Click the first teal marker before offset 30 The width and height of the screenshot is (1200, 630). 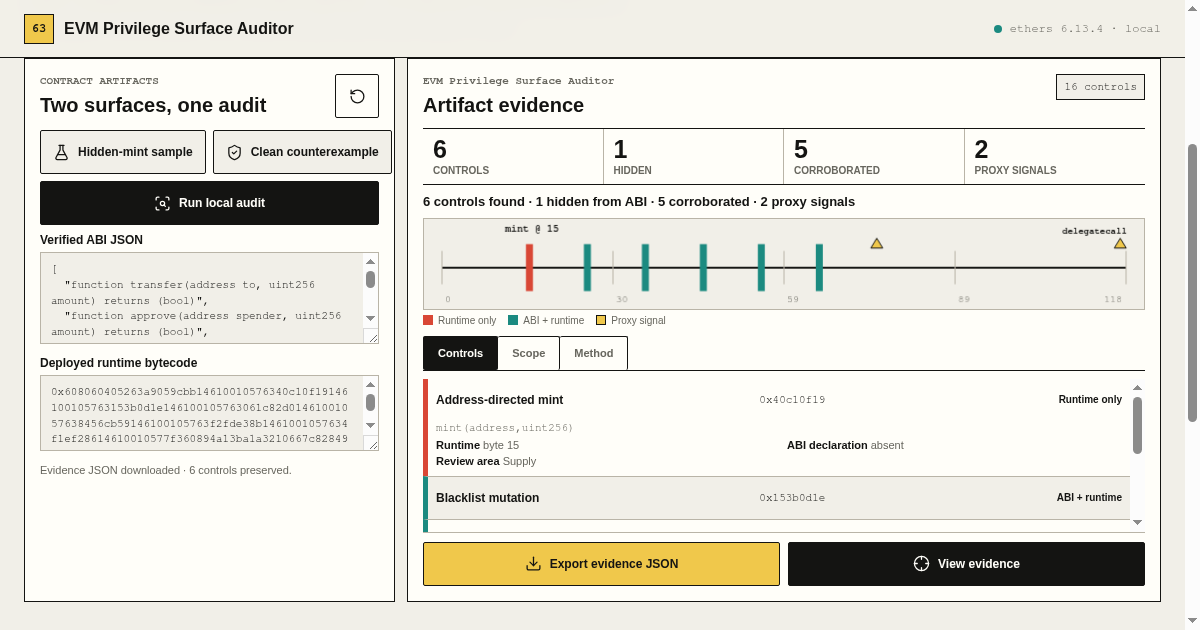tap(587, 267)
